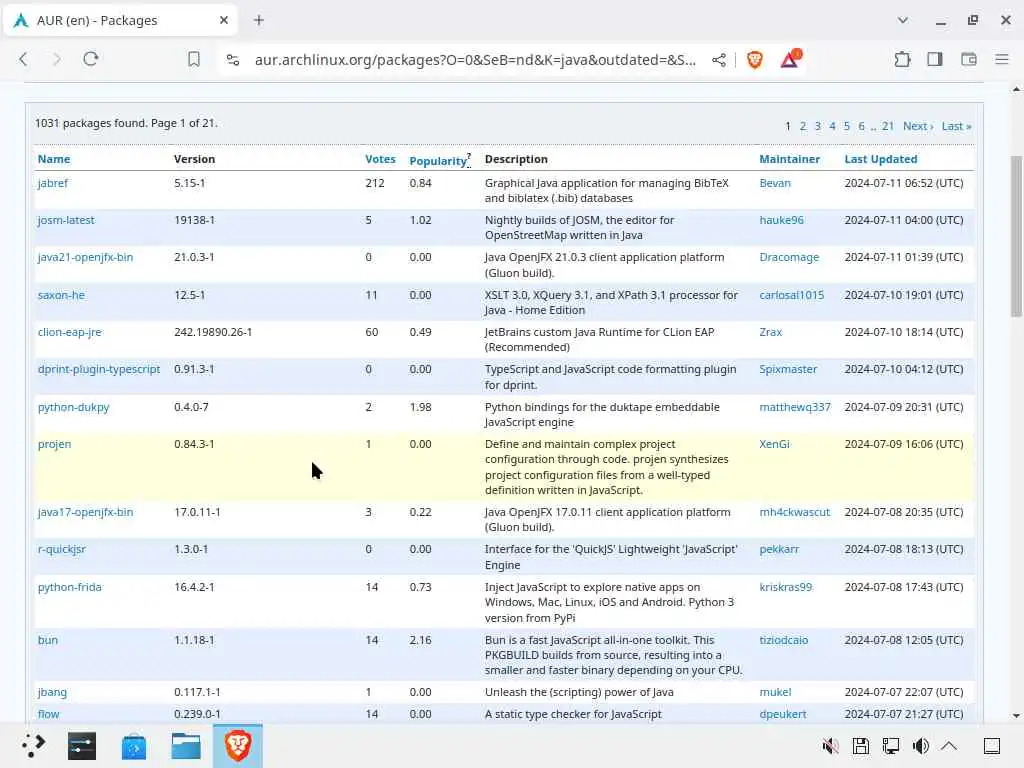Image resolution: width=1024 pixels, height=768 pixels.
Task: Sort by Maintainer column header
Action: click(x=789, y=159)
